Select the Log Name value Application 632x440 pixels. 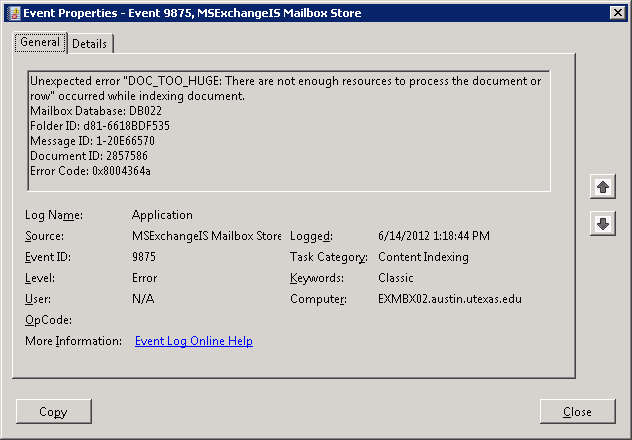point(162,215)
